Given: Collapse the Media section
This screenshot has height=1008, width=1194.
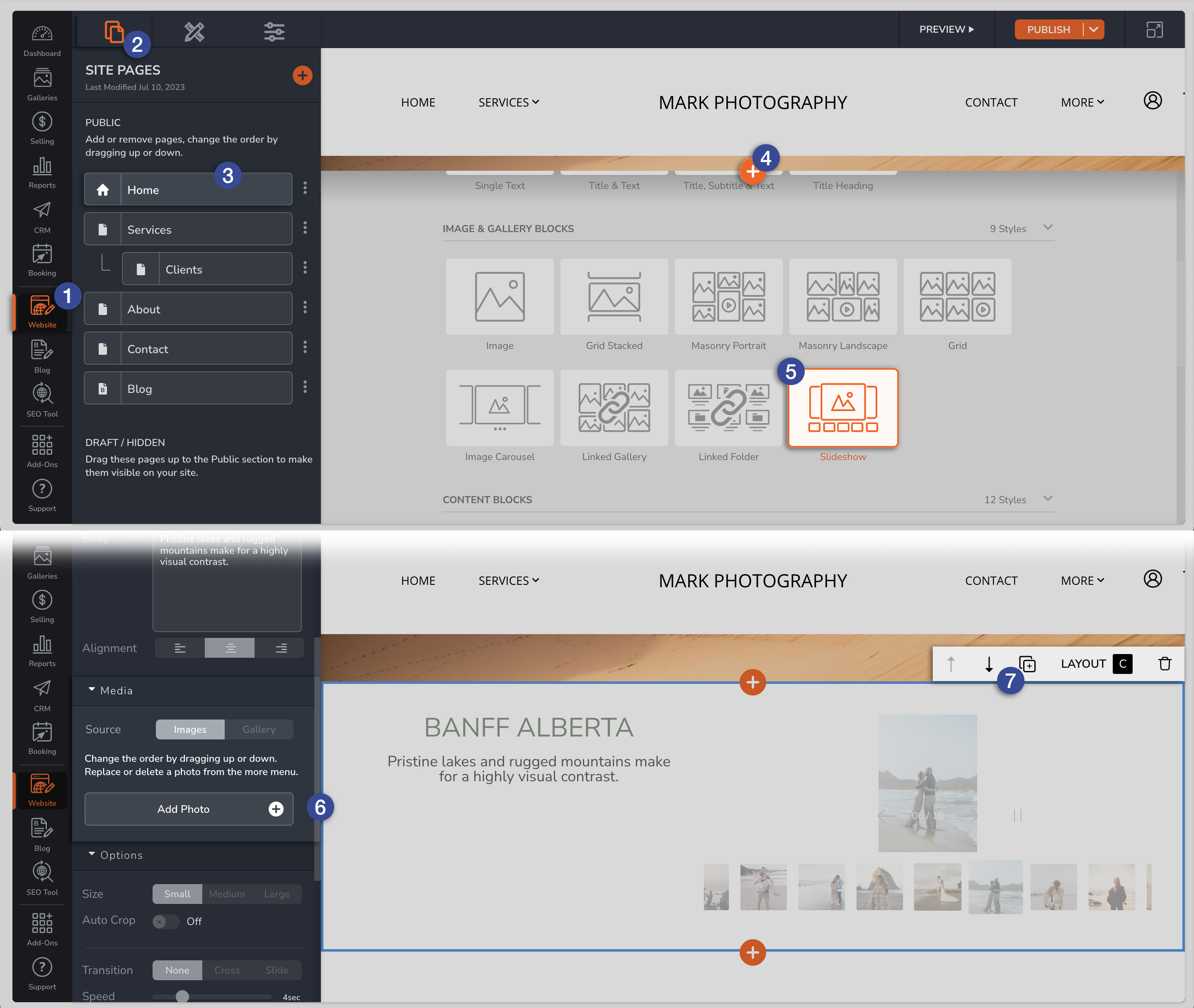Looking at the screenshot, I should [92, 690].
